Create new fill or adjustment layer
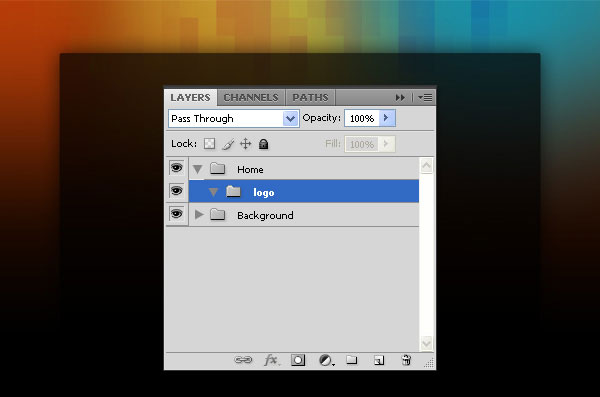Screen dimensions: 600x397 pyautogui.click(x=326, y=360)
